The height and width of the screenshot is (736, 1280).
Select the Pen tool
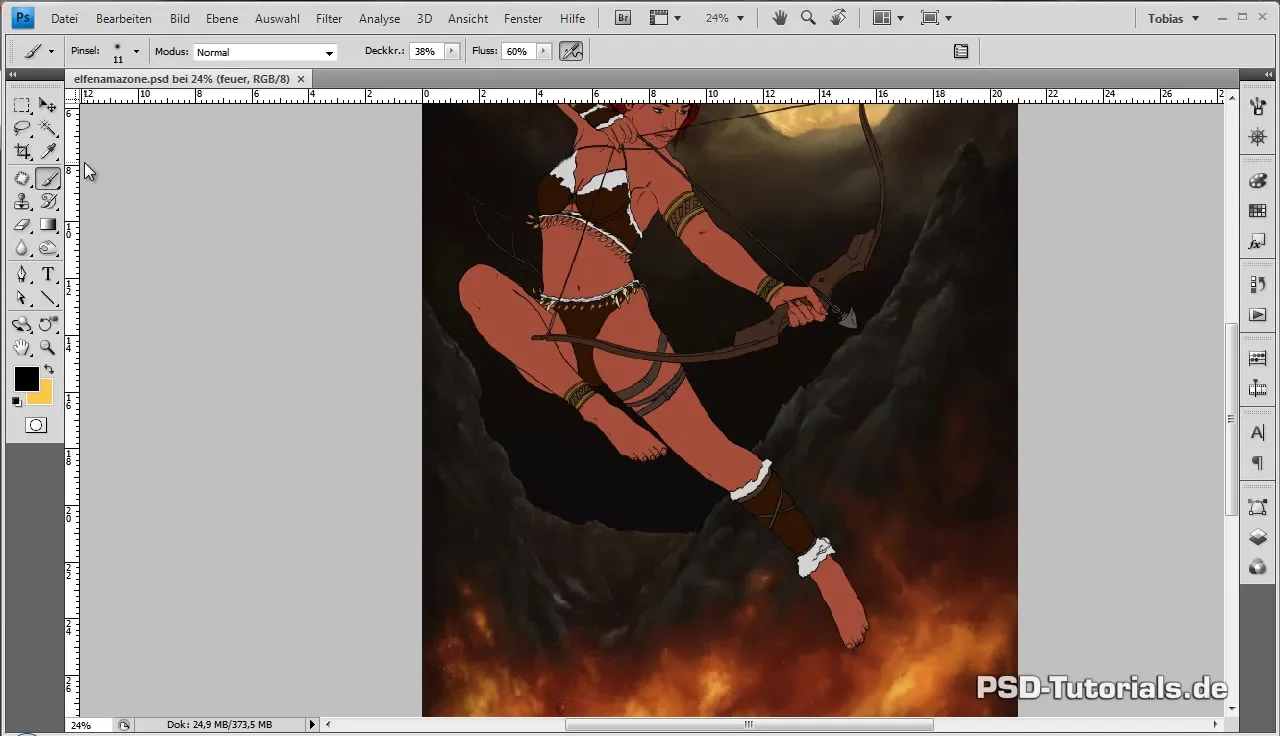coord(22,275)
